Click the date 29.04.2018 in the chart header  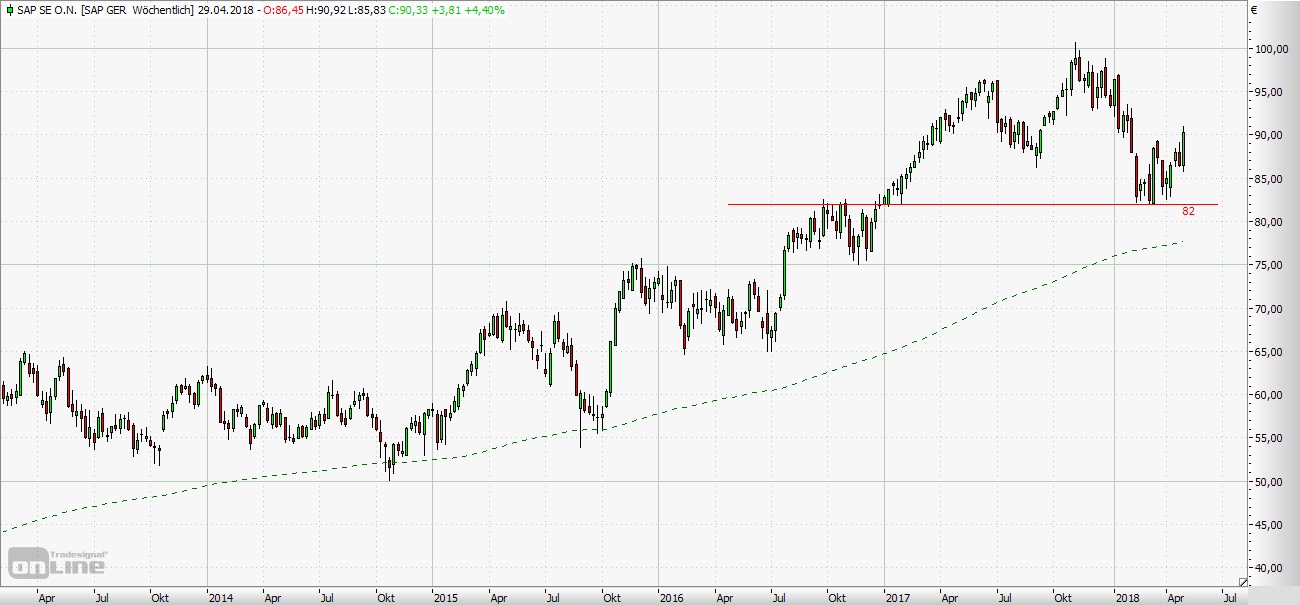click(x=224, y=10)
